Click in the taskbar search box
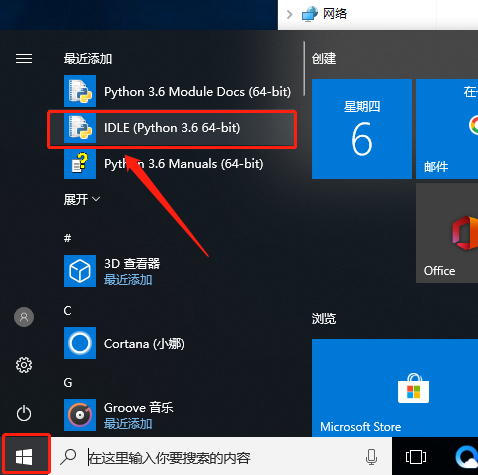This screenshot has width=478, height=475. tap(220, 457)
